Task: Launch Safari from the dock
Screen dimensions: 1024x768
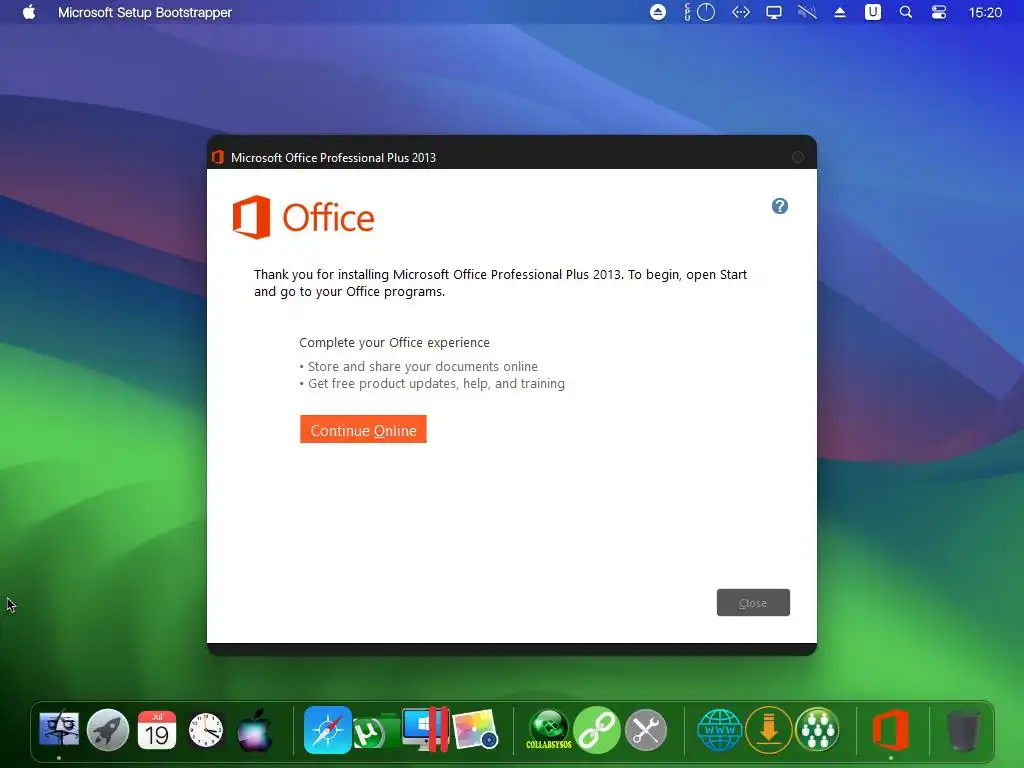Action: click(327, 729)
